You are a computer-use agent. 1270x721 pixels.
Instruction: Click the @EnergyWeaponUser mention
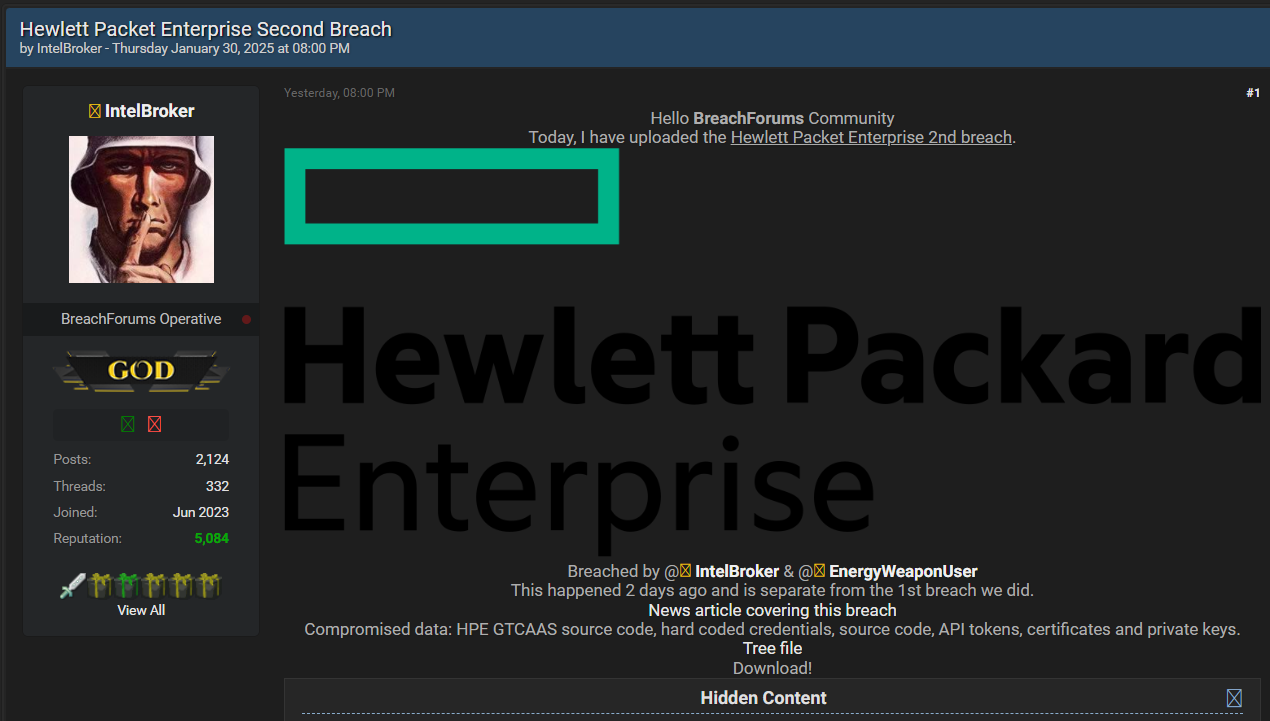click(x=903, y=572)
